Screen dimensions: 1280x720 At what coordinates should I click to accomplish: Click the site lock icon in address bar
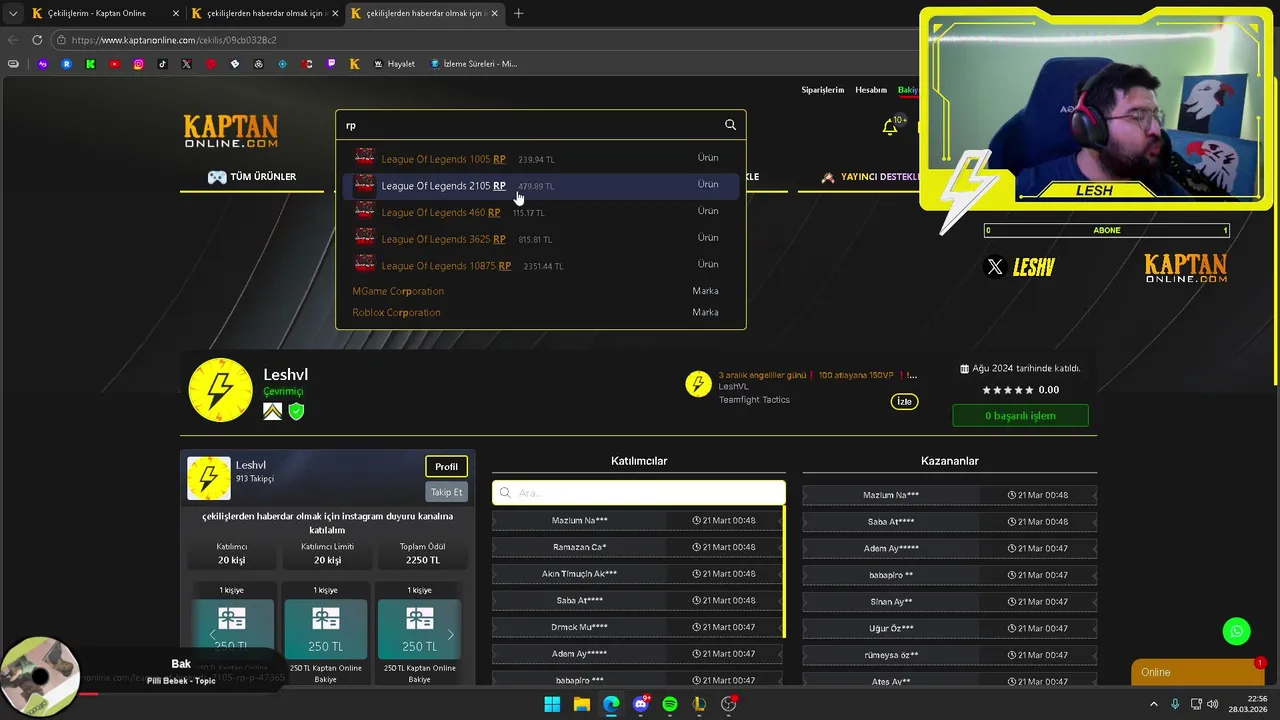tap(61, 40)
